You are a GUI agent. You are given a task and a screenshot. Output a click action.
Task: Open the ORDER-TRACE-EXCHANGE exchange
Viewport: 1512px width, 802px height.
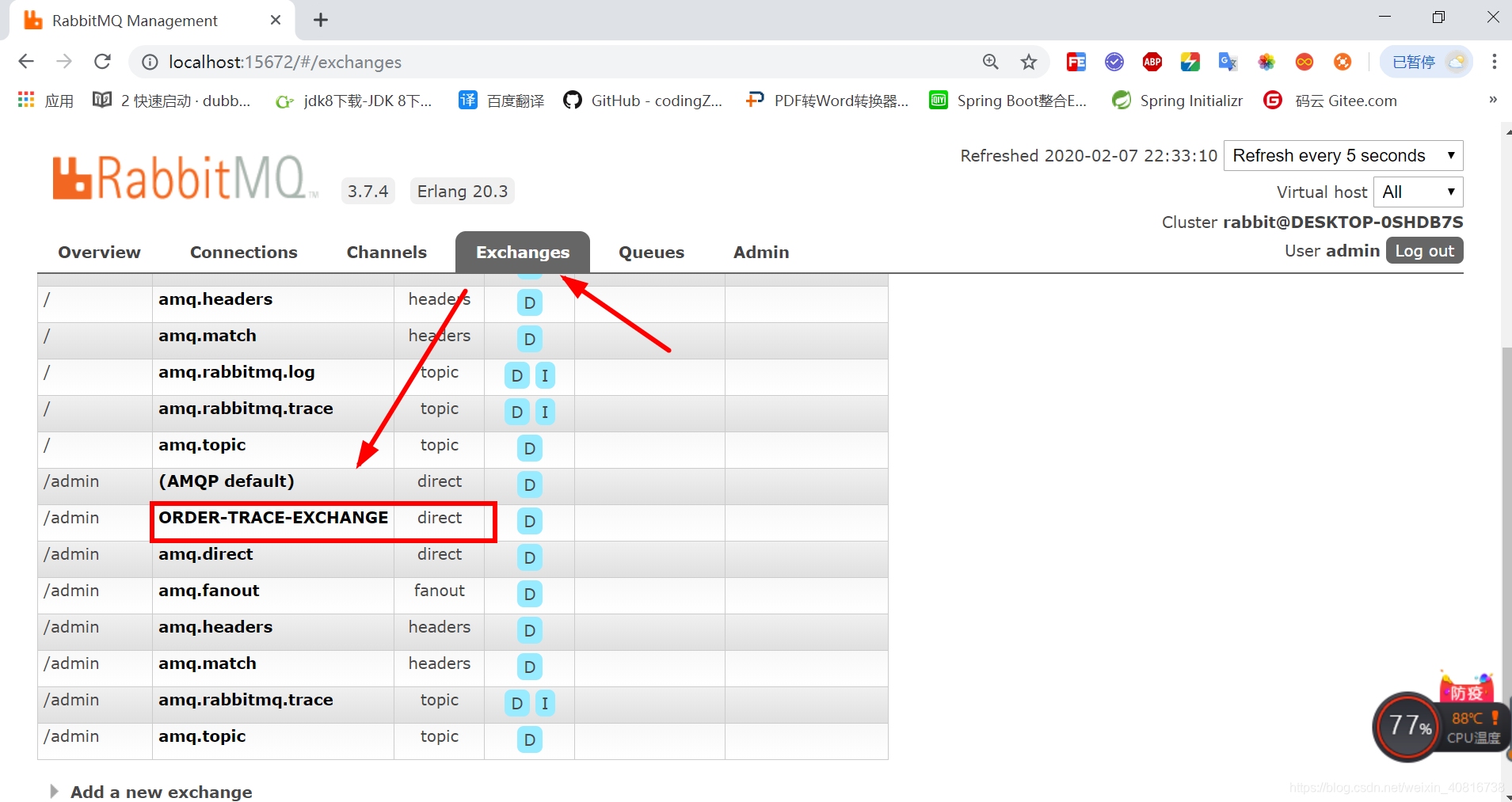click(x=273, y=518)
